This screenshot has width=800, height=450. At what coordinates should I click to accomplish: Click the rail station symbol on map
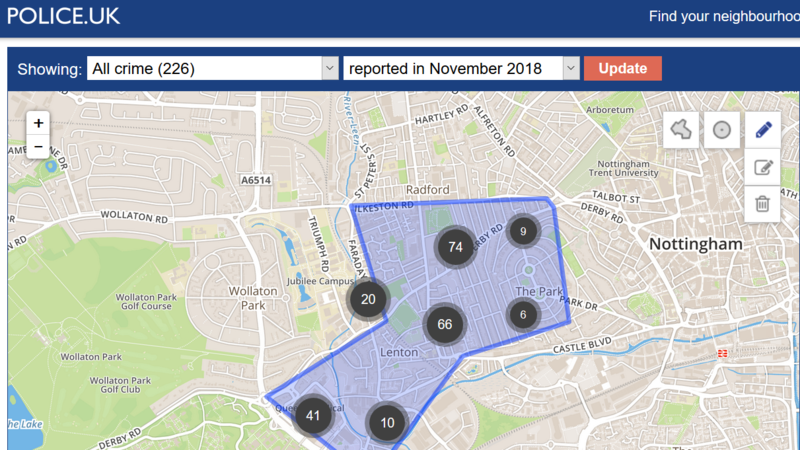click(720, 352)
